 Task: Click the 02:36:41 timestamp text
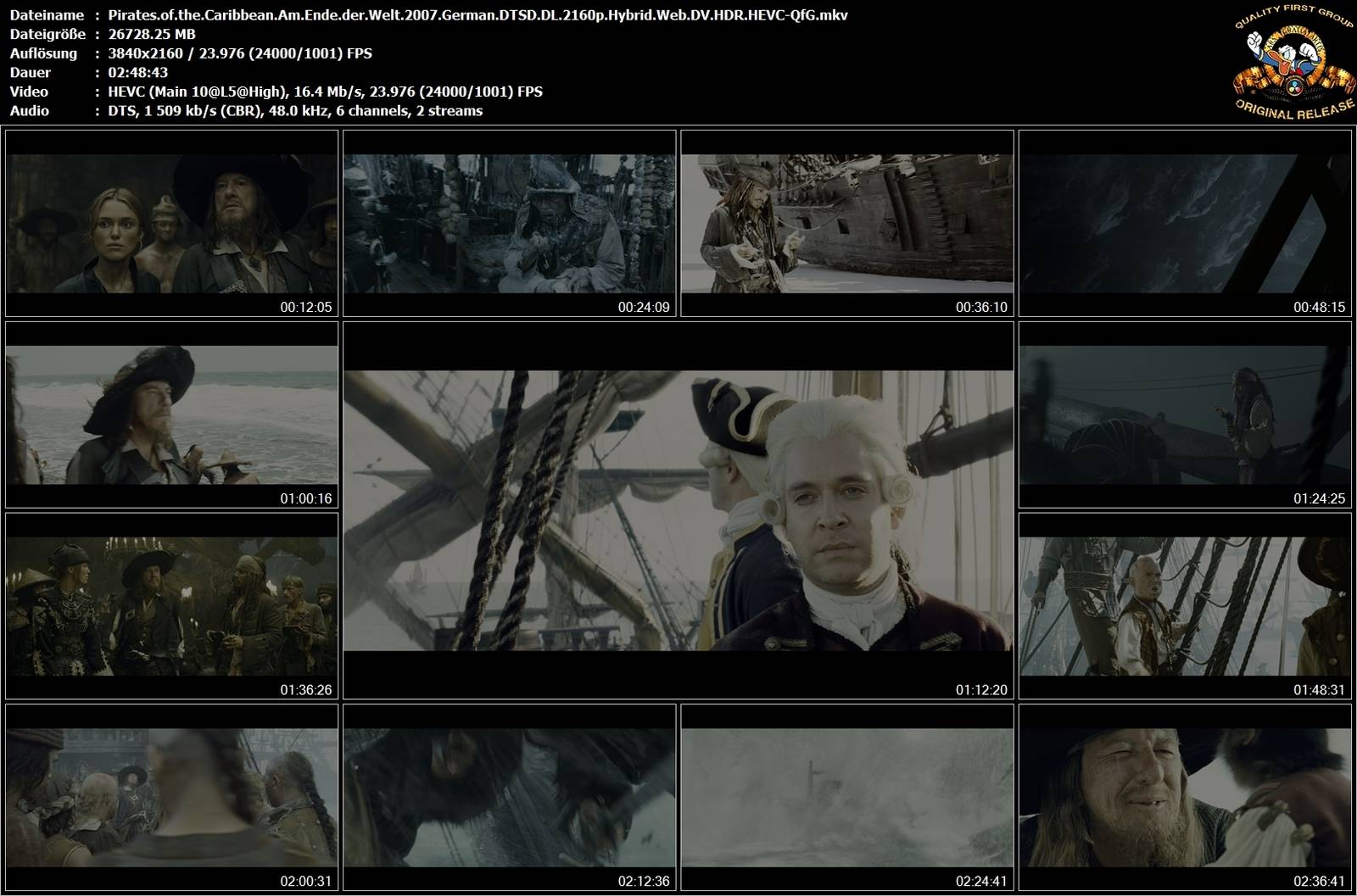[1320, 882]
